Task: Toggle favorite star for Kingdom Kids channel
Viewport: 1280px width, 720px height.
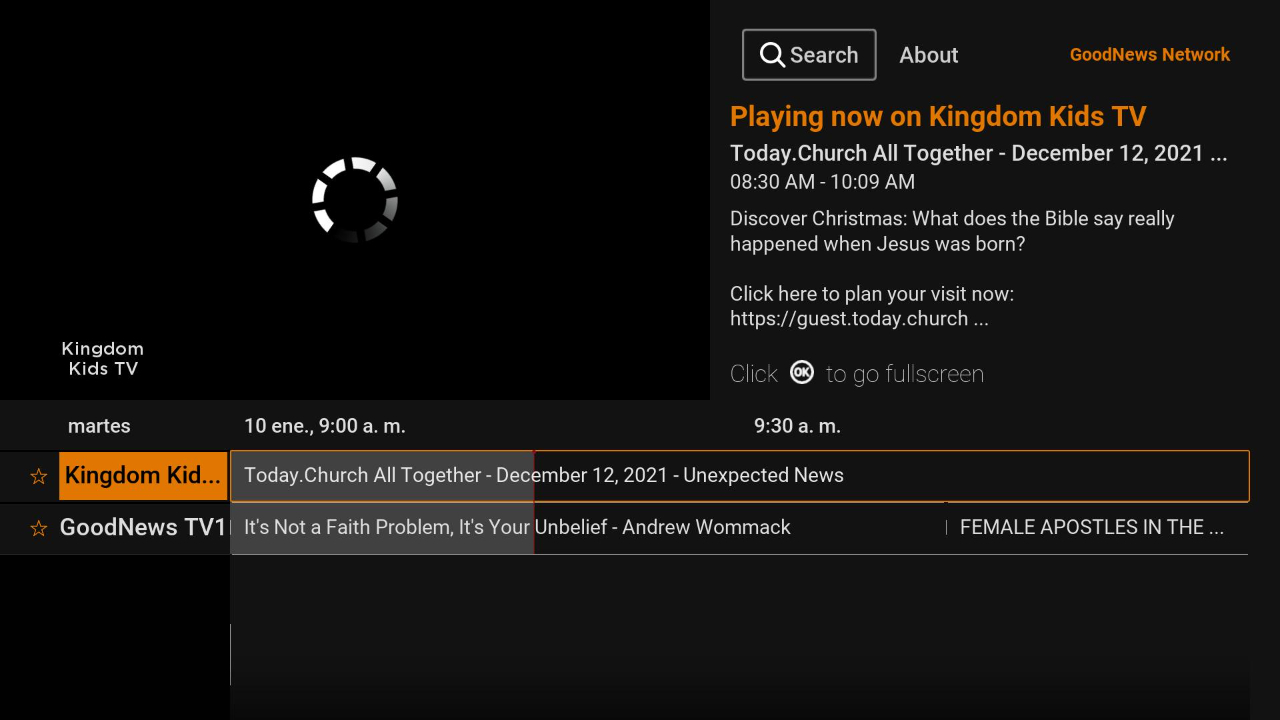Action: [x=39, y=477]
